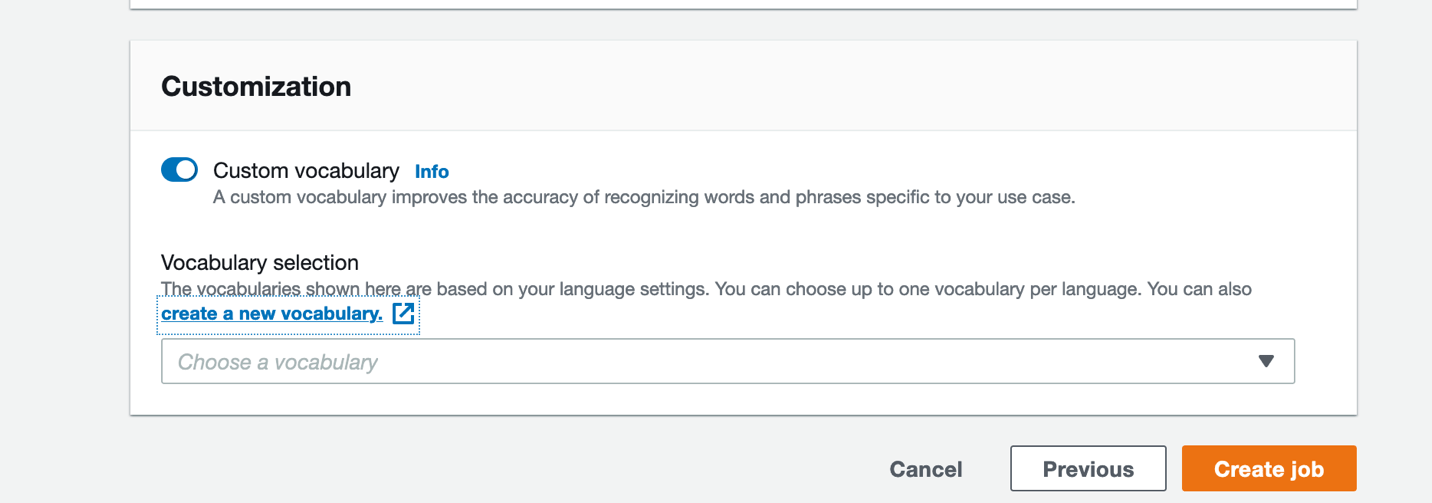Click the Customization section heading
This screenshot has height=503, width=1432.
pyautogui.click(x=256, y=87)
